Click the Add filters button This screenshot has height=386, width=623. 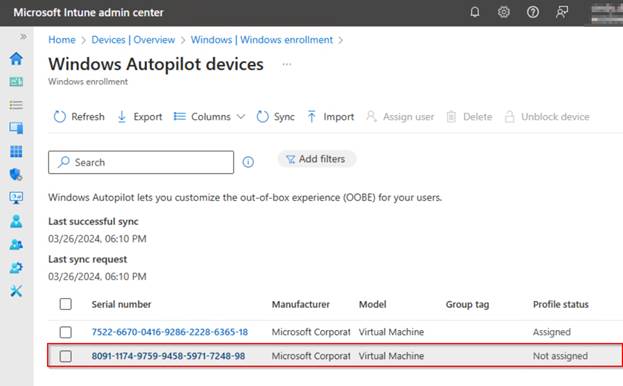pos(316,159)
